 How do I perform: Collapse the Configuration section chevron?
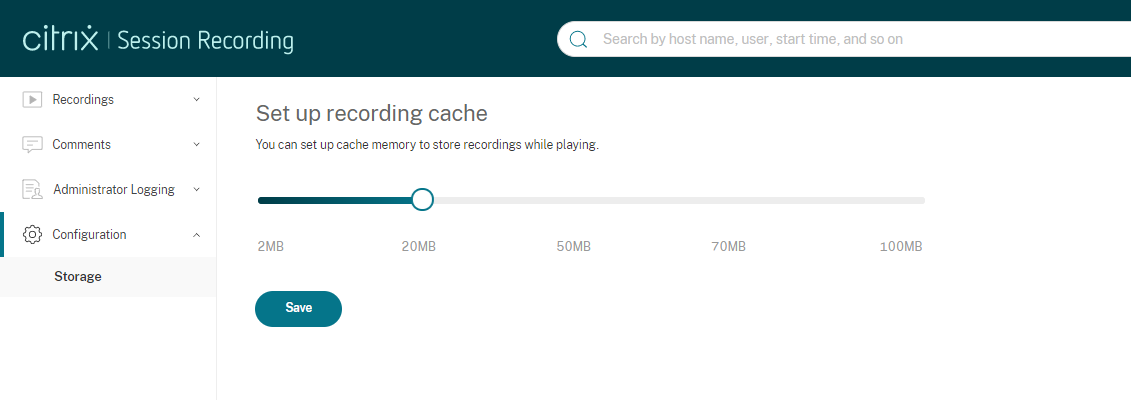pos(196,234)
